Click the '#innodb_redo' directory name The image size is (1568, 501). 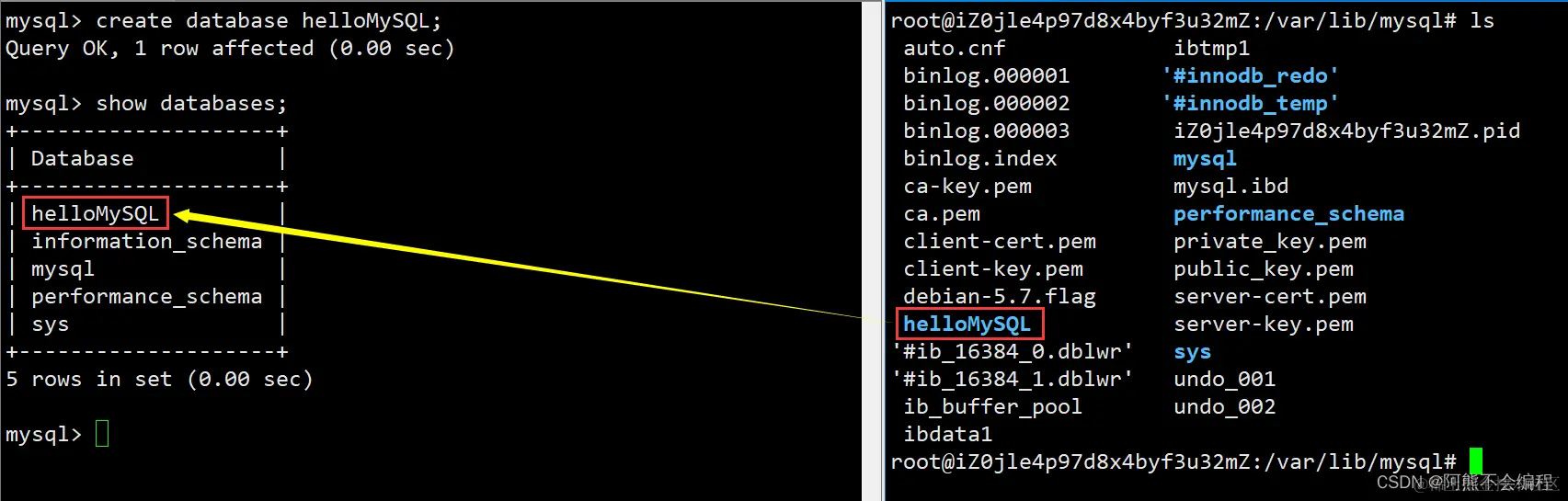(1251, 75)
